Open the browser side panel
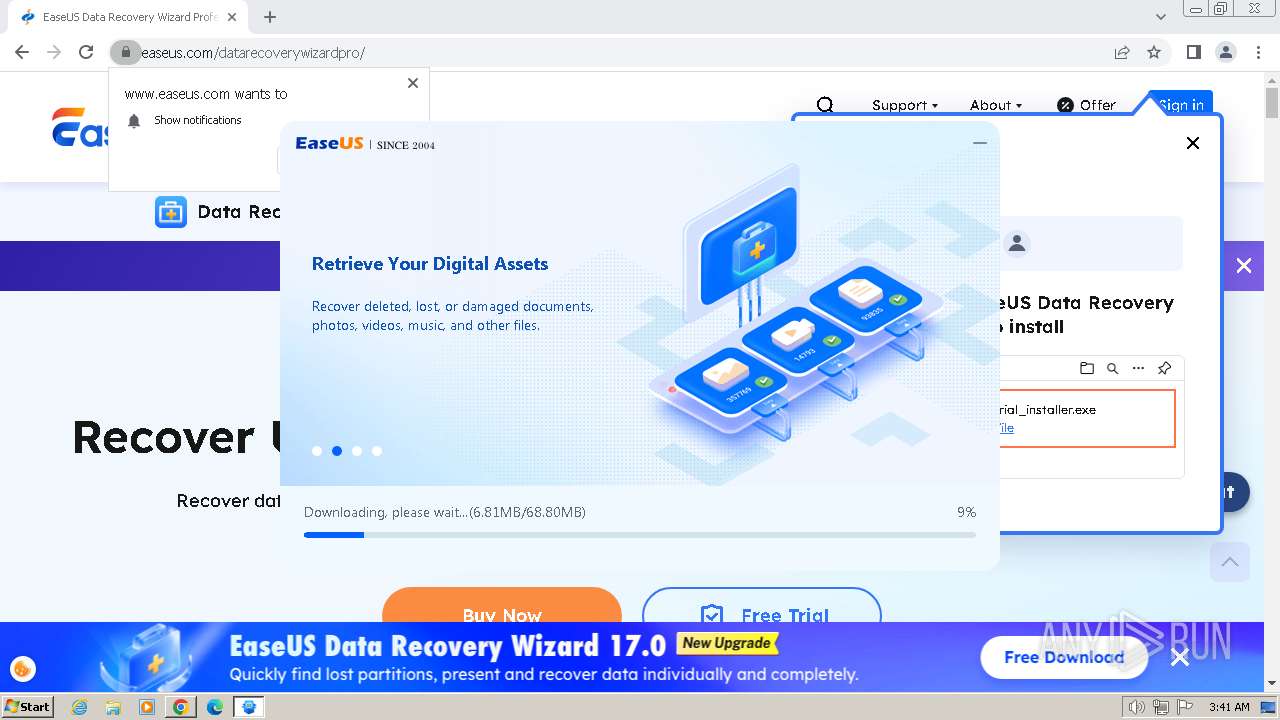The height and width of the screenshot is (720, 1280). tap(1193, 52)
